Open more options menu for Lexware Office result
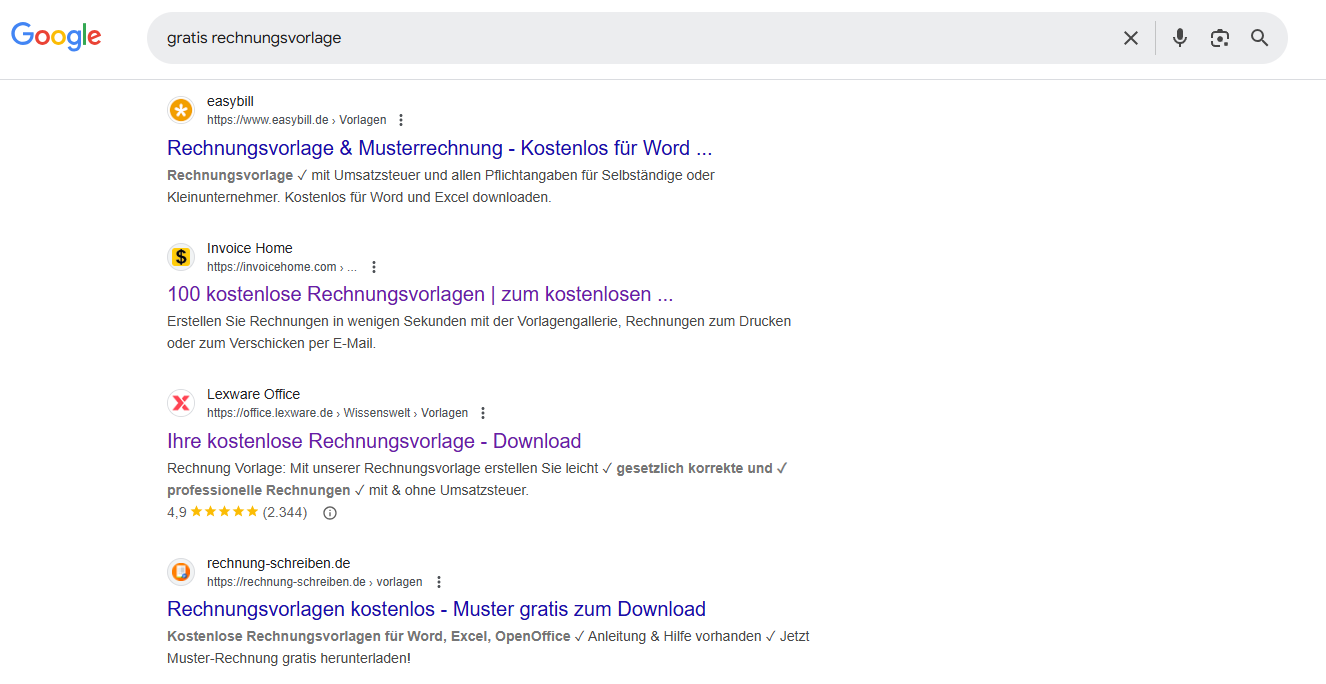 coord(483,413)
